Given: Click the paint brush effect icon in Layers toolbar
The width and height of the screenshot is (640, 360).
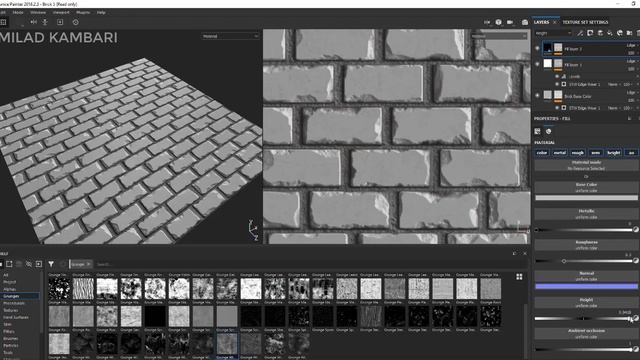Looking at the screenshot, I should coord(580,33).
